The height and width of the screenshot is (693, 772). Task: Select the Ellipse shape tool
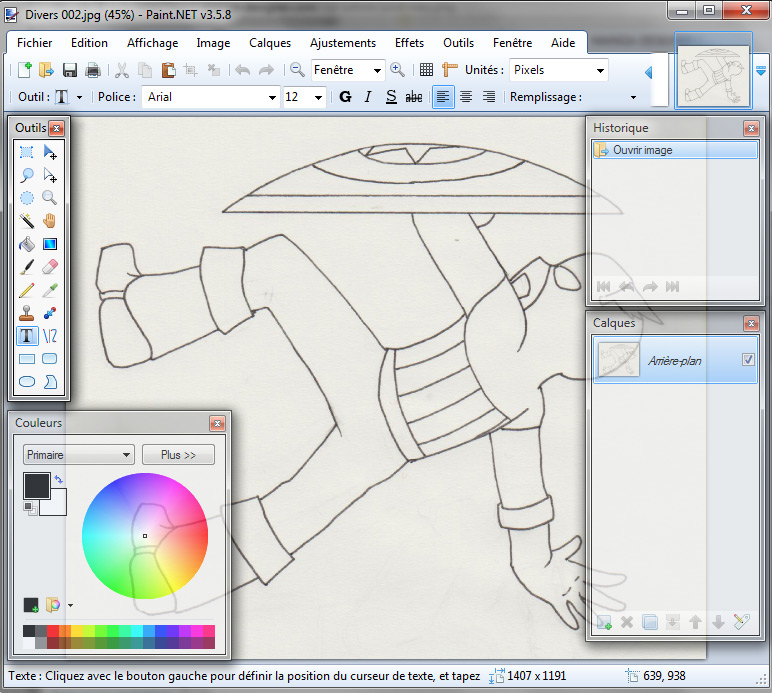click(27, 382)
